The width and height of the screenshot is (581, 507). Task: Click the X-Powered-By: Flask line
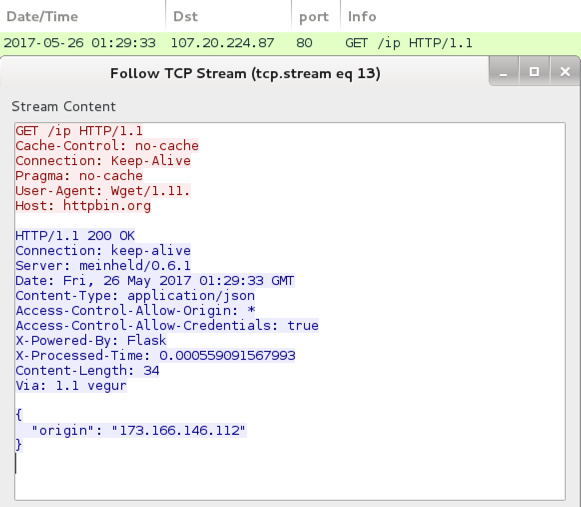91,340
